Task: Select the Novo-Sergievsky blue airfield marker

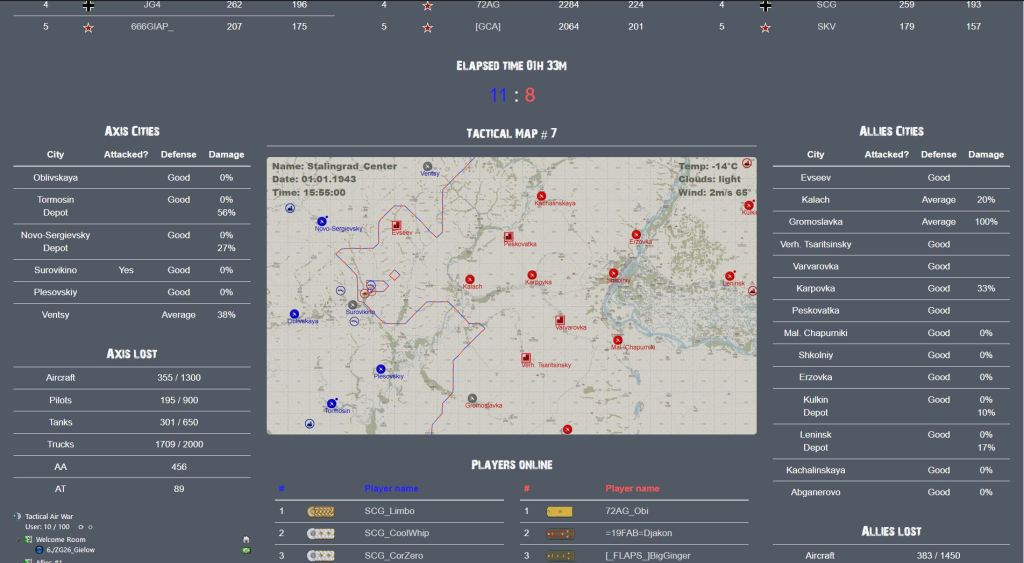Action: (x=322, y=221)
